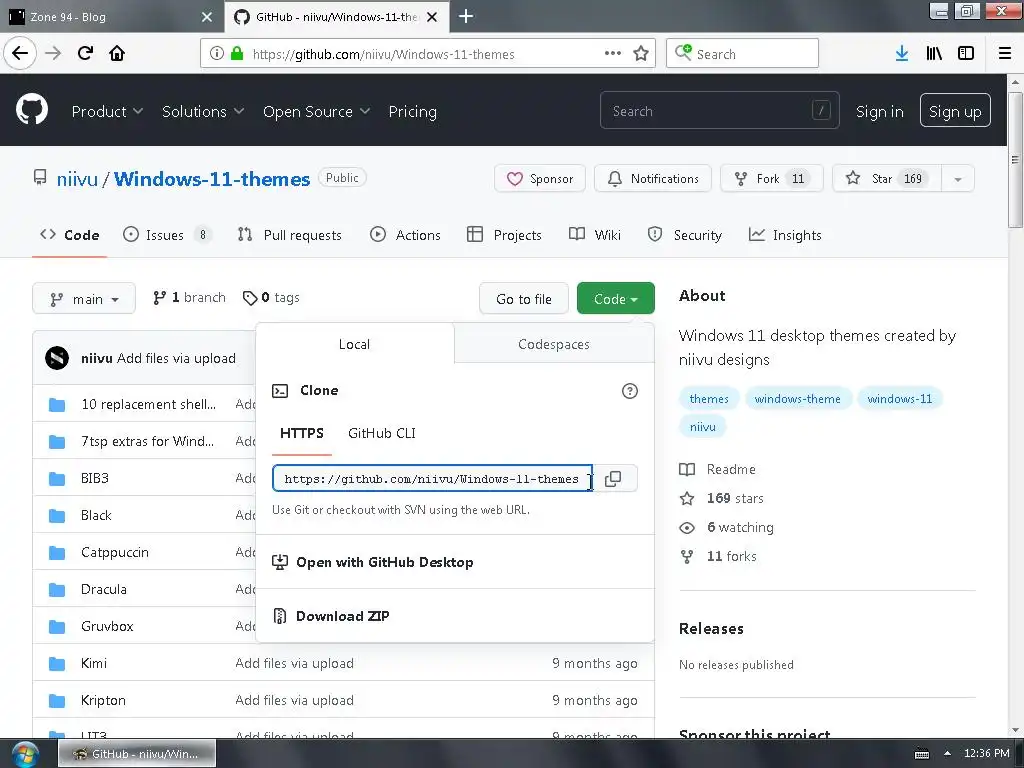Show site information icon in address bar
1024x768 pixels.
pos(217,53)
